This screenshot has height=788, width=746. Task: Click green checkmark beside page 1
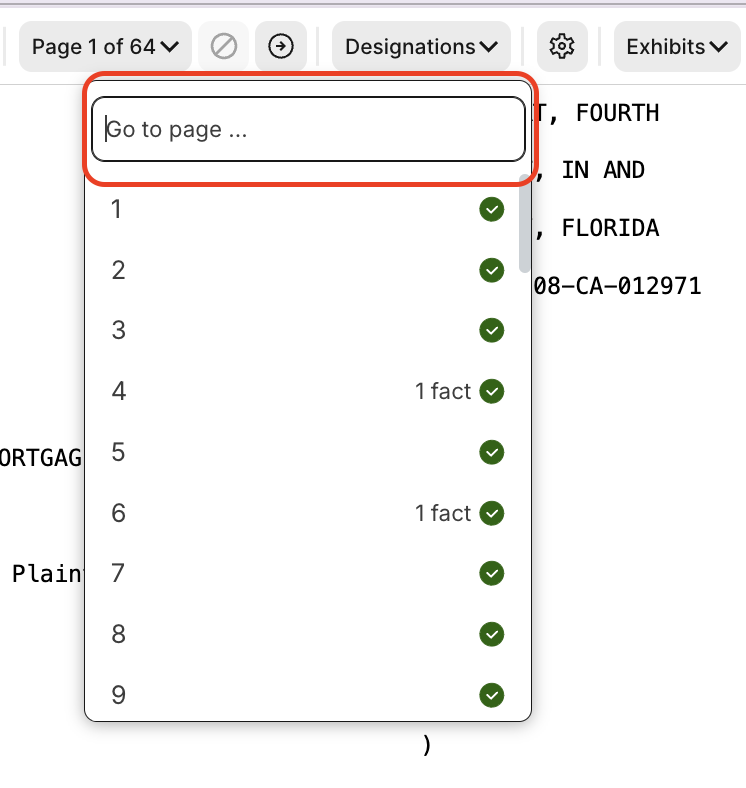coord(491,210)
